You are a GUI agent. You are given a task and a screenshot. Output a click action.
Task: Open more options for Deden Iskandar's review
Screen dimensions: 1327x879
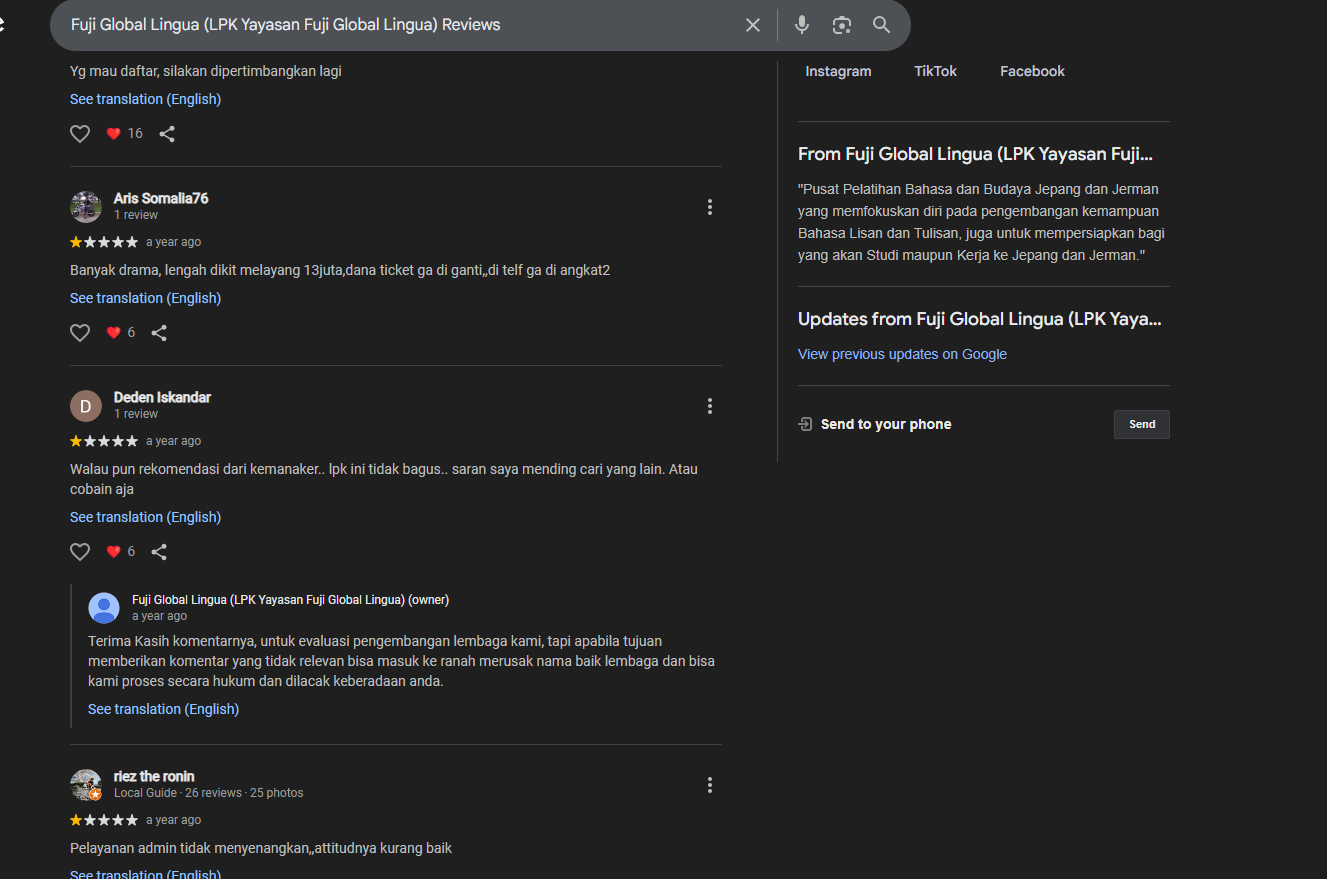(x=710, y=406)
